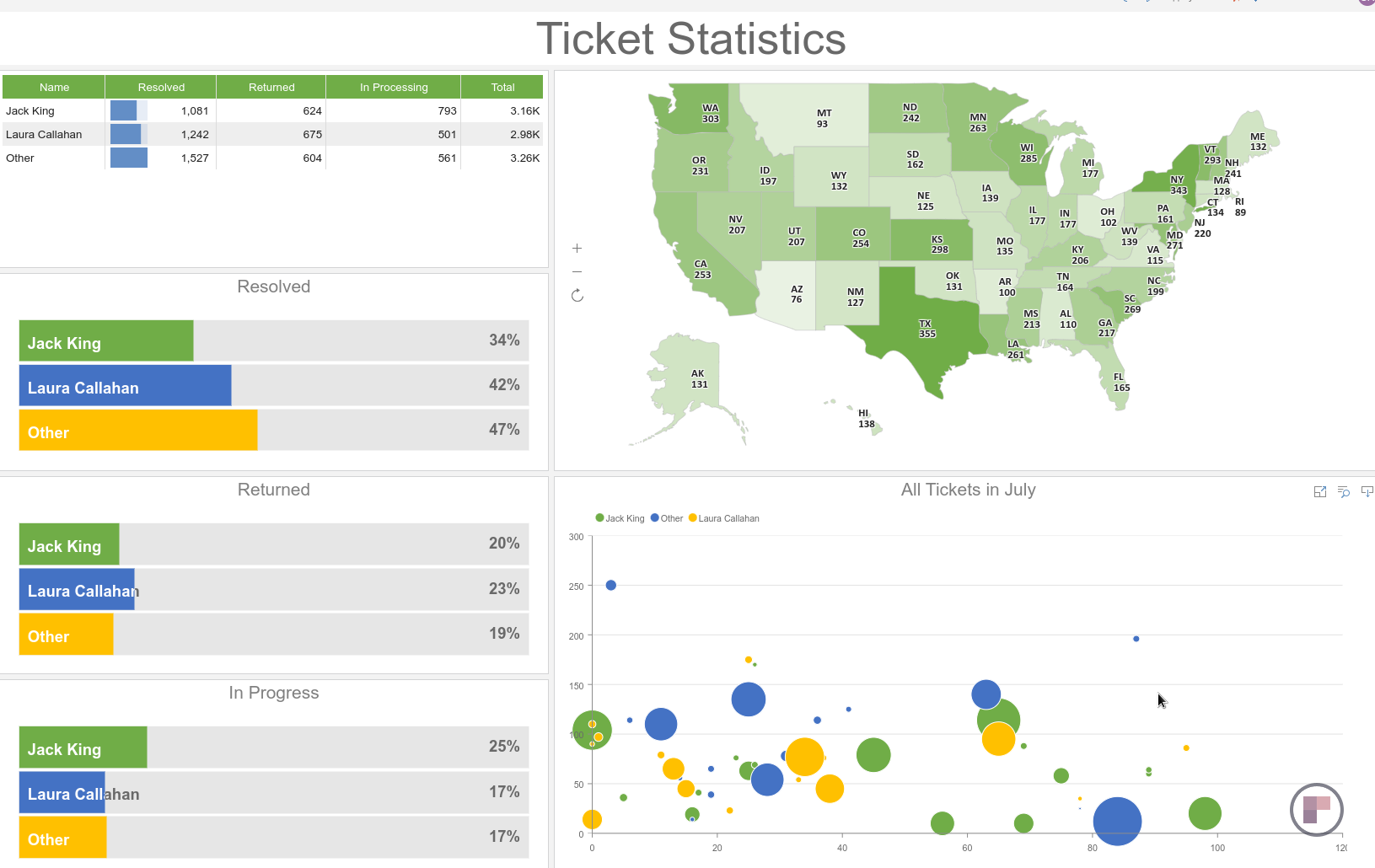1375x868 pixels.
Task: Maximize the All Tickets in July chart
Action: coord(1320,492)
